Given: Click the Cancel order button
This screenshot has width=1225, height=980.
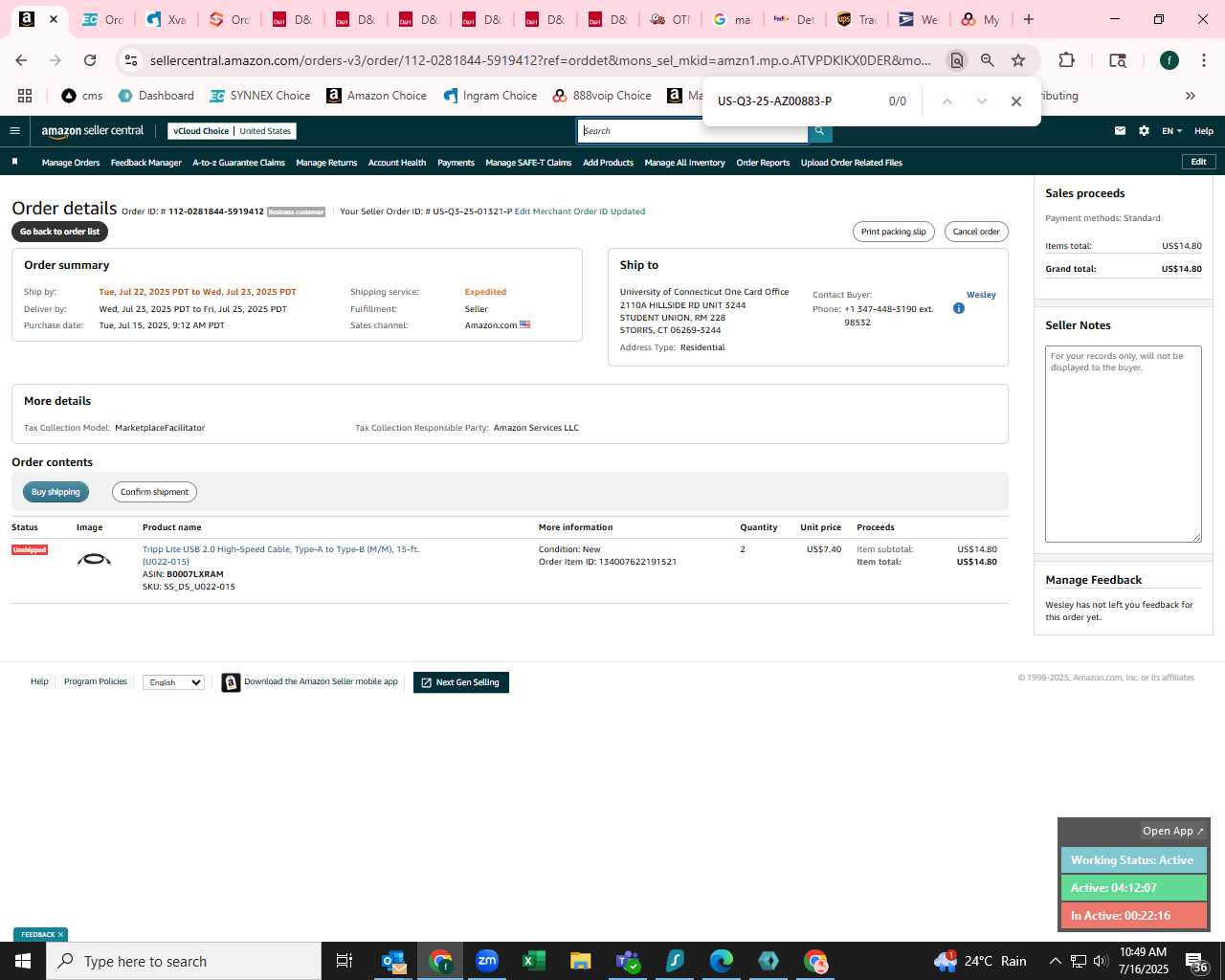Looking at the screenshot, I should click(976, 232).
